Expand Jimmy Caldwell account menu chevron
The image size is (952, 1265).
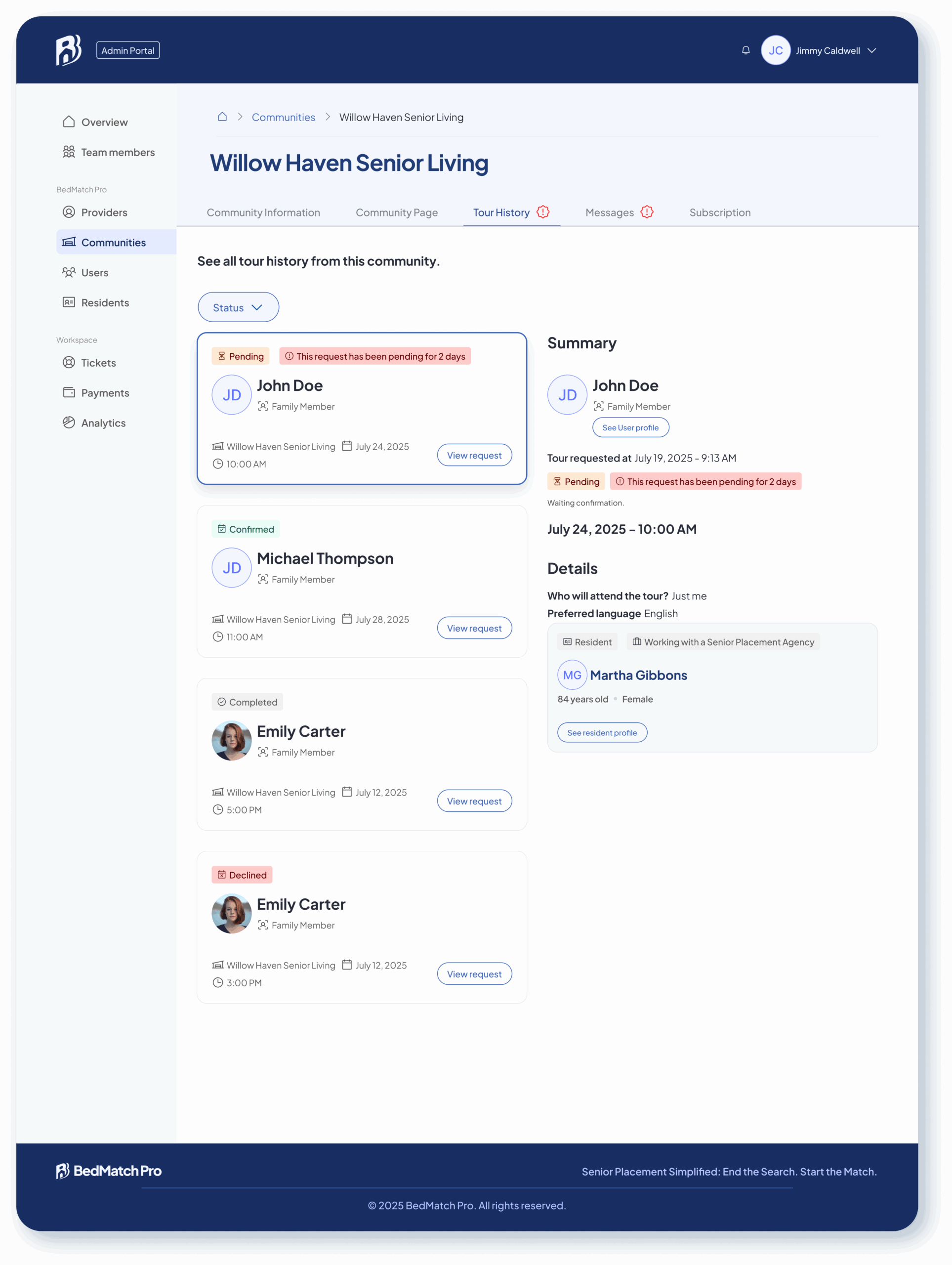[x=871, y=50]
